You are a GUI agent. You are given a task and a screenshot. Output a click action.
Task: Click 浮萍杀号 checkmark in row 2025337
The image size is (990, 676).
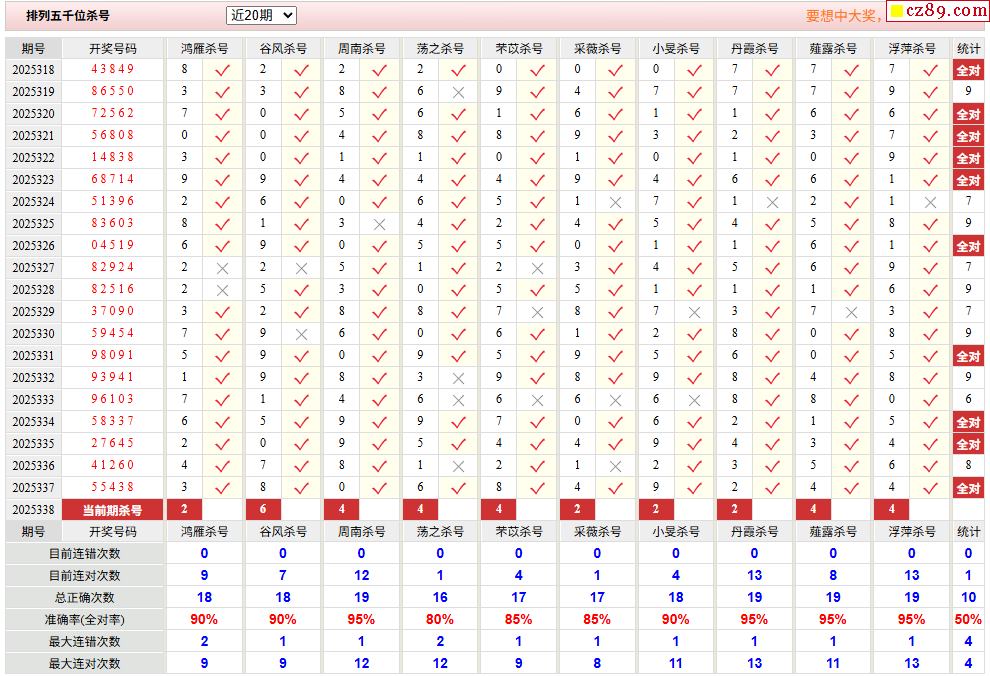pos(930,488)
